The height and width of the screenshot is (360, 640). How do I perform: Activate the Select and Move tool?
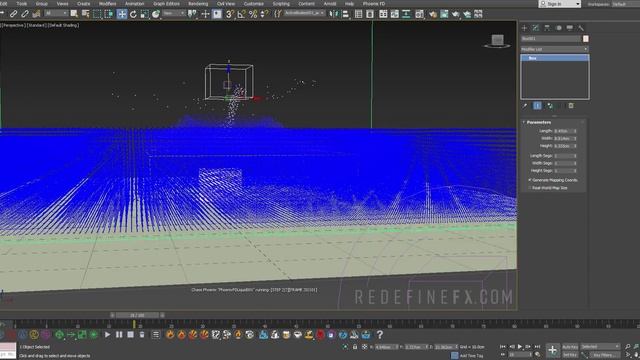122,14
